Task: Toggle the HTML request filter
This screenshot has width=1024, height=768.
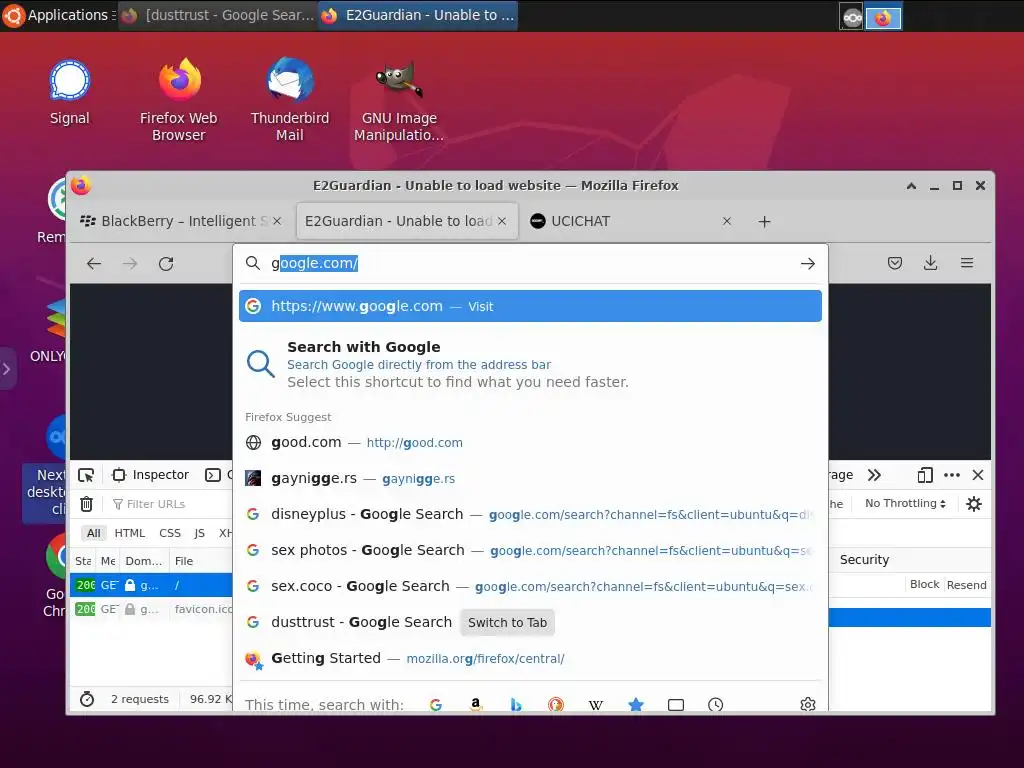Action: (129, 533)
